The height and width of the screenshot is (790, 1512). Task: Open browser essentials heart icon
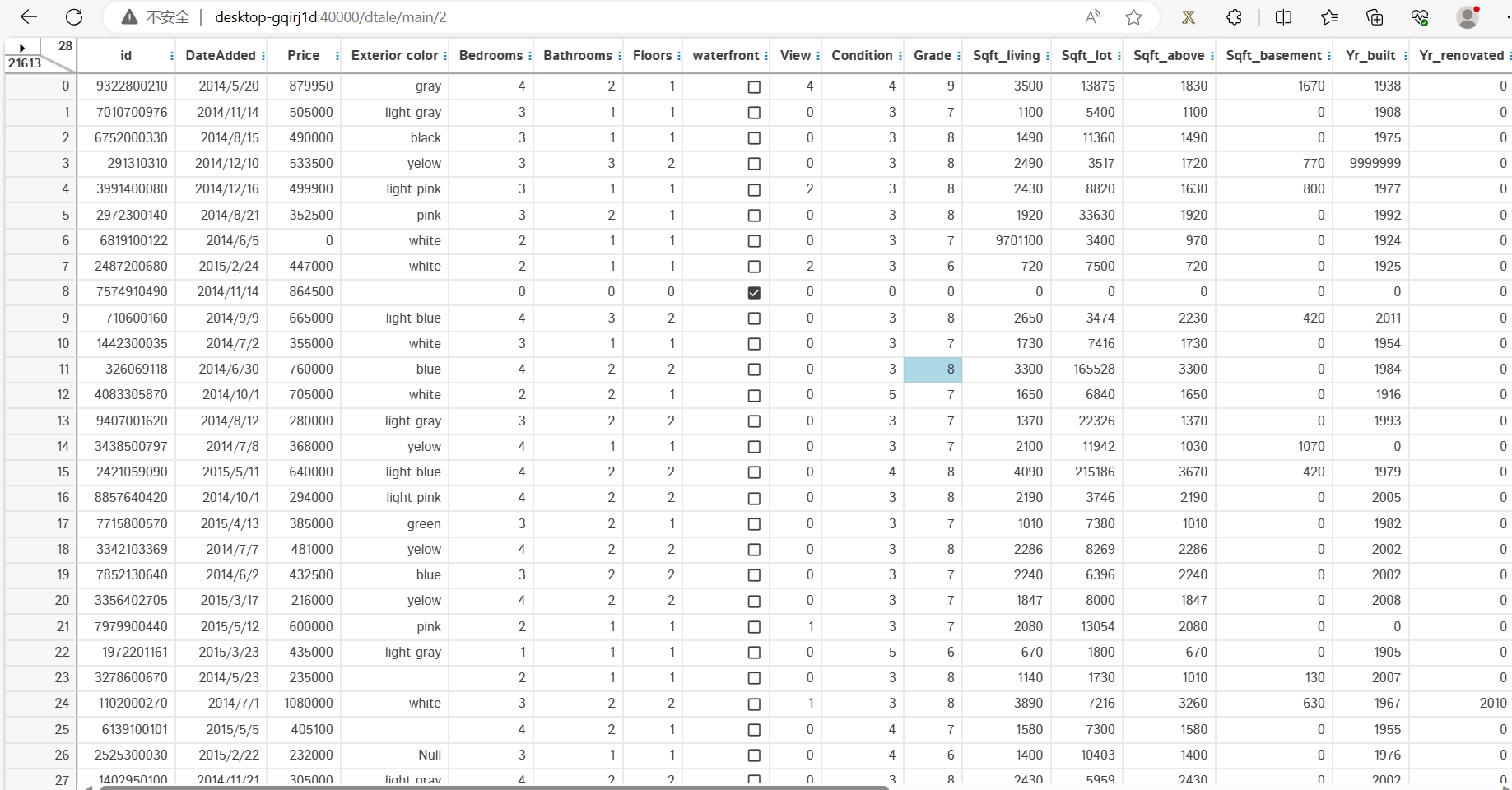pos(1420,16)
